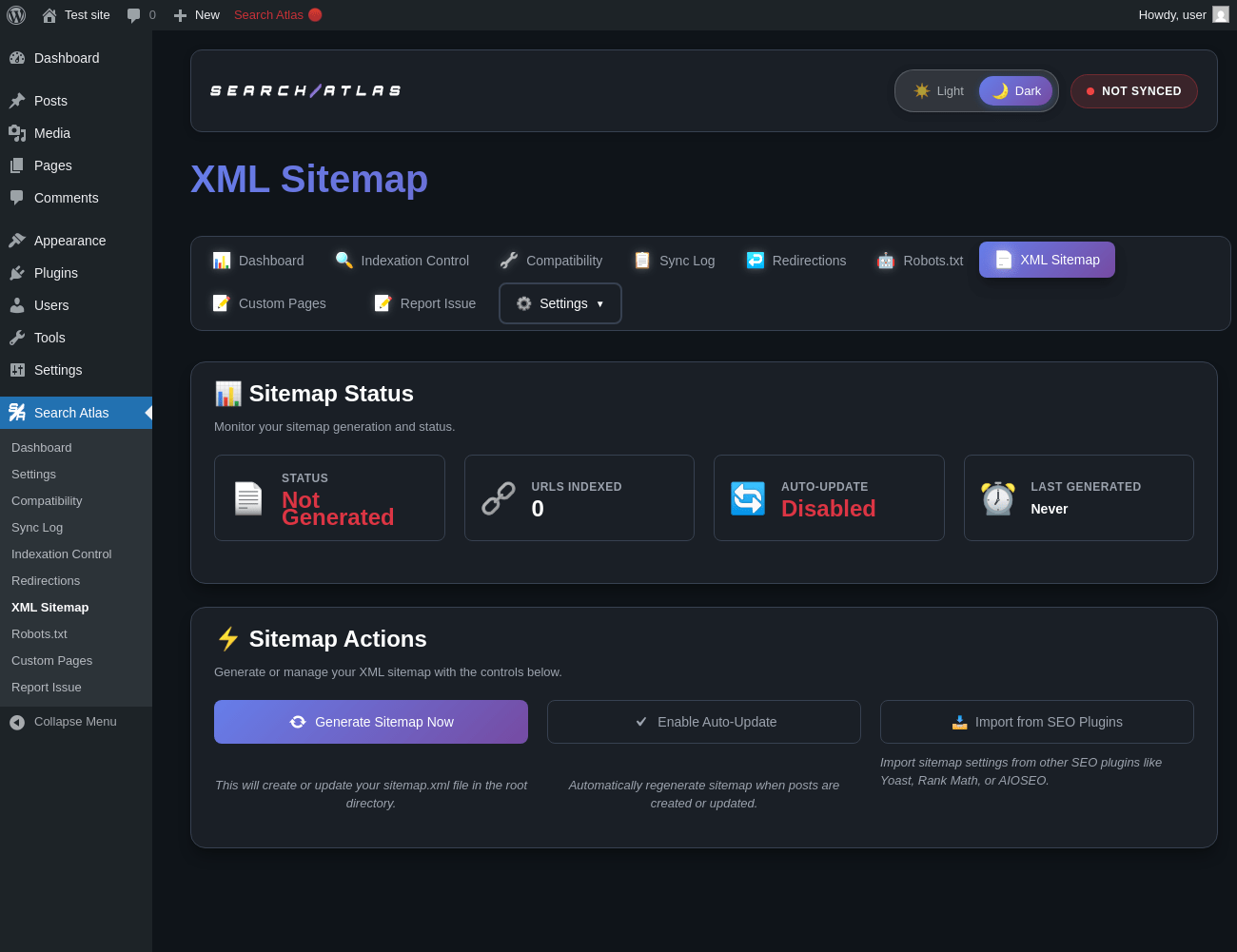The height and width of the screenshot is (952, 1237).
Task: Enable Auto-Update for the sitemap
Action: tap(704, 722)
